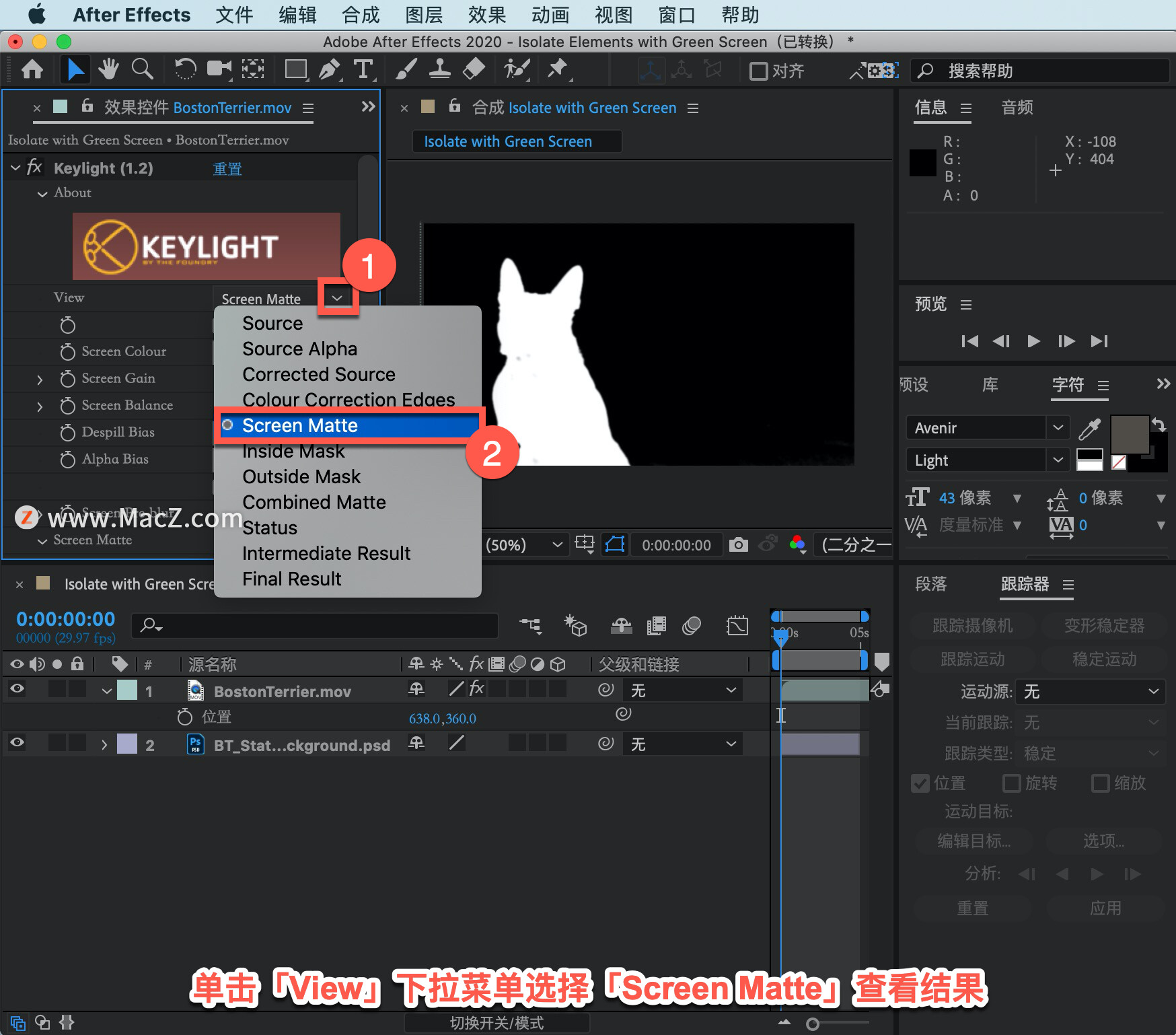Expand layer 2 BT_Stat...ckground.psd
The image size is (1176, 1035).
click(104, 745)
